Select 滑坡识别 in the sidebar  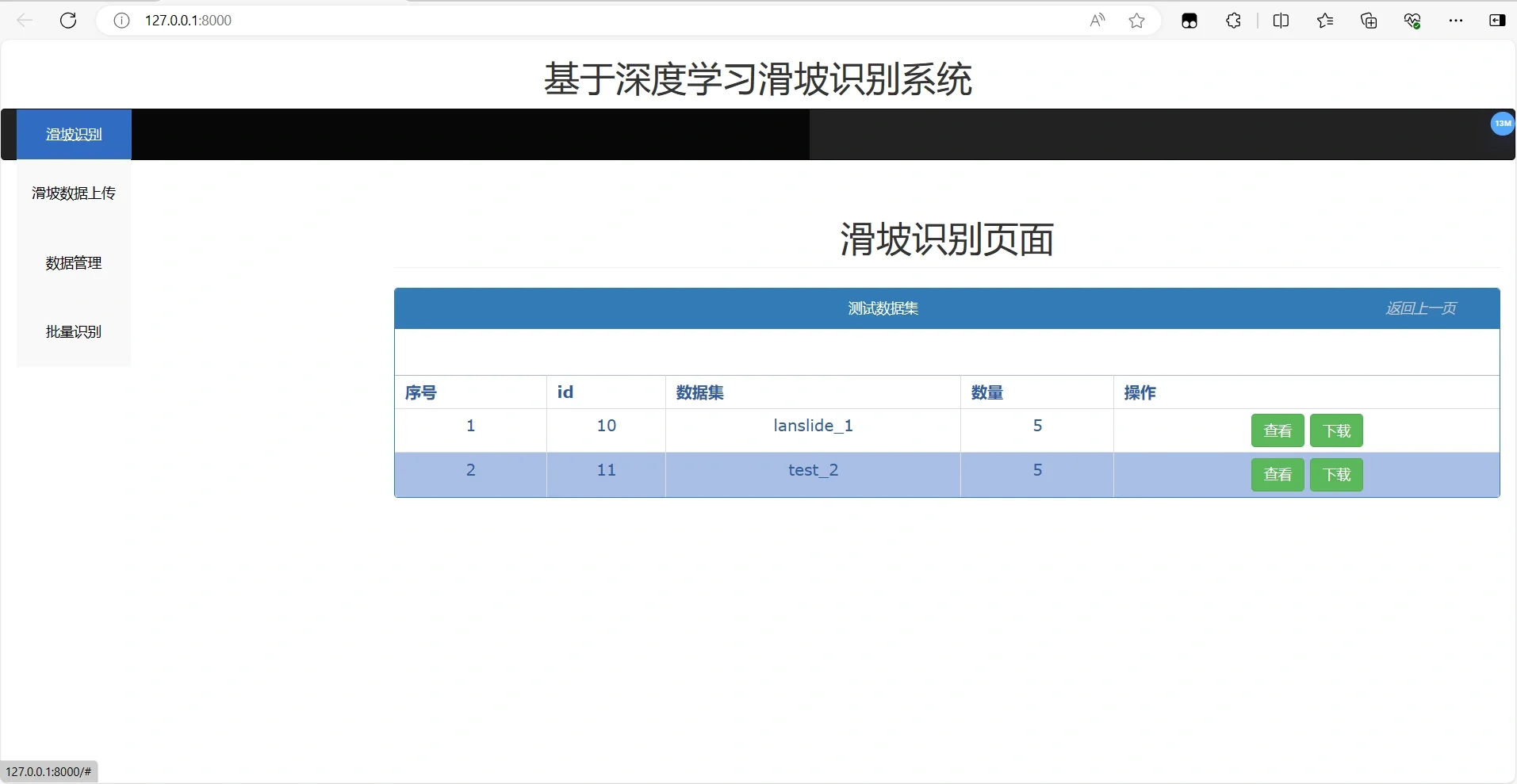[74, 134]
